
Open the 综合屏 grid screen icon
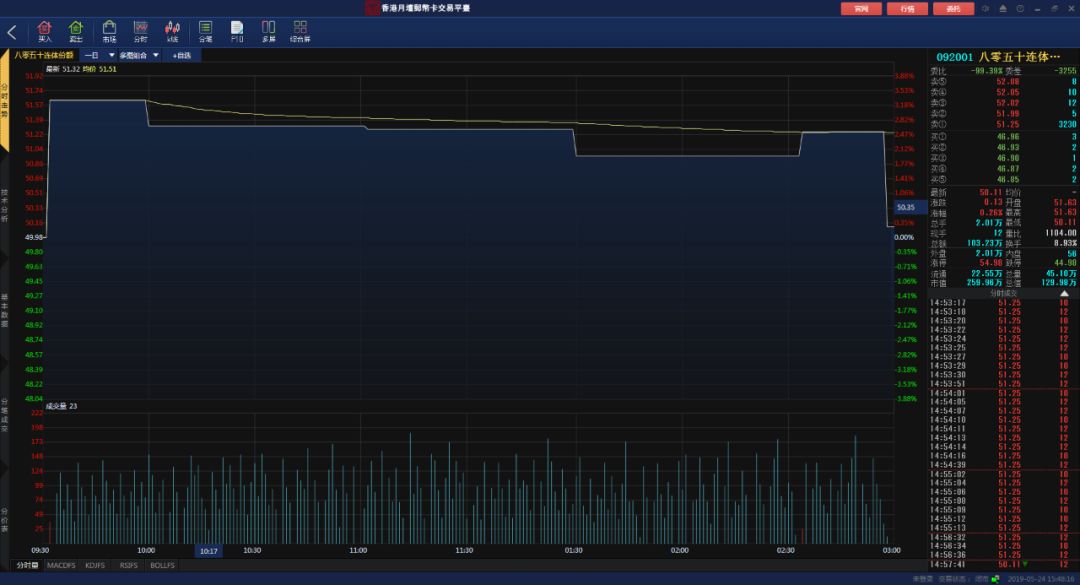tap(300, 32)
